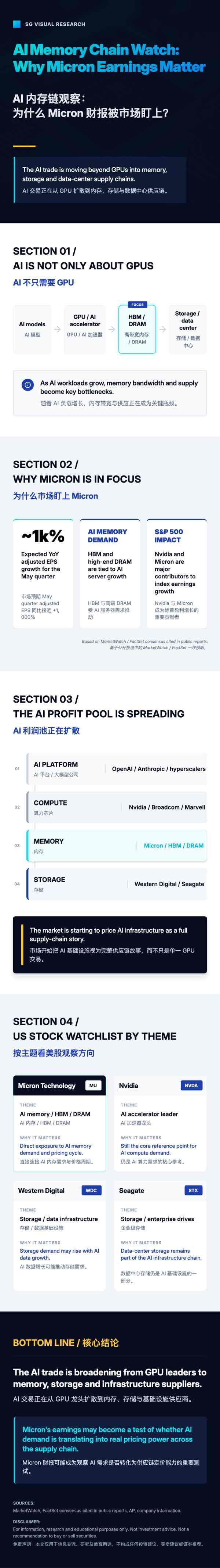This screenshot has height=1568, width=220.
Task: Select the FOCUS badge on HBM card
Action: tap(137, 304)
